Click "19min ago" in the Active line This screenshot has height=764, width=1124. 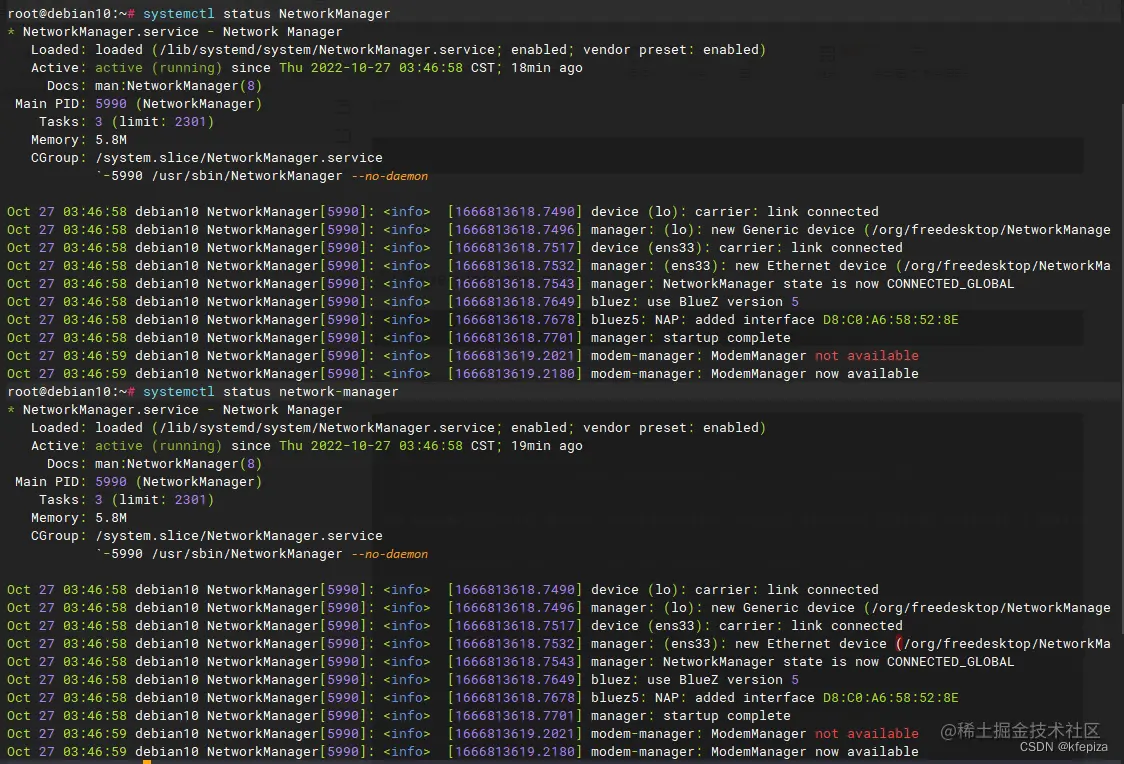pyautogui.click(x=546, y=445)
